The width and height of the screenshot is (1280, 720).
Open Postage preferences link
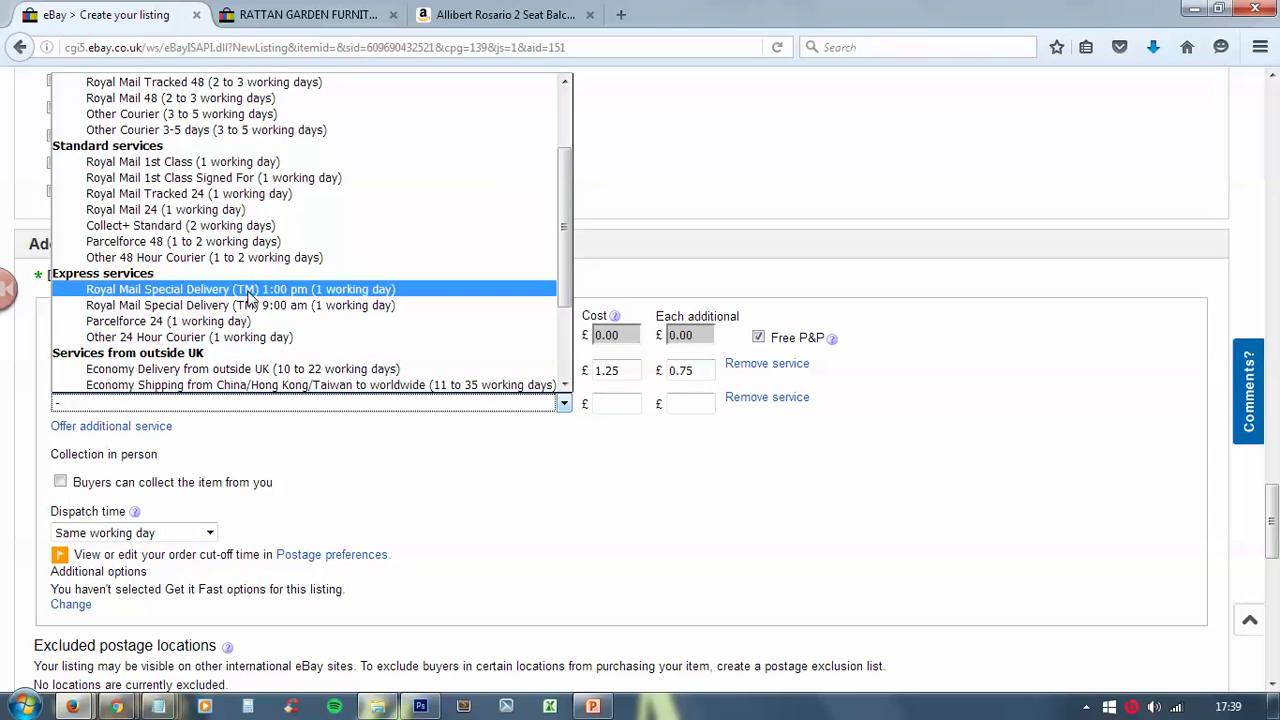331,554
